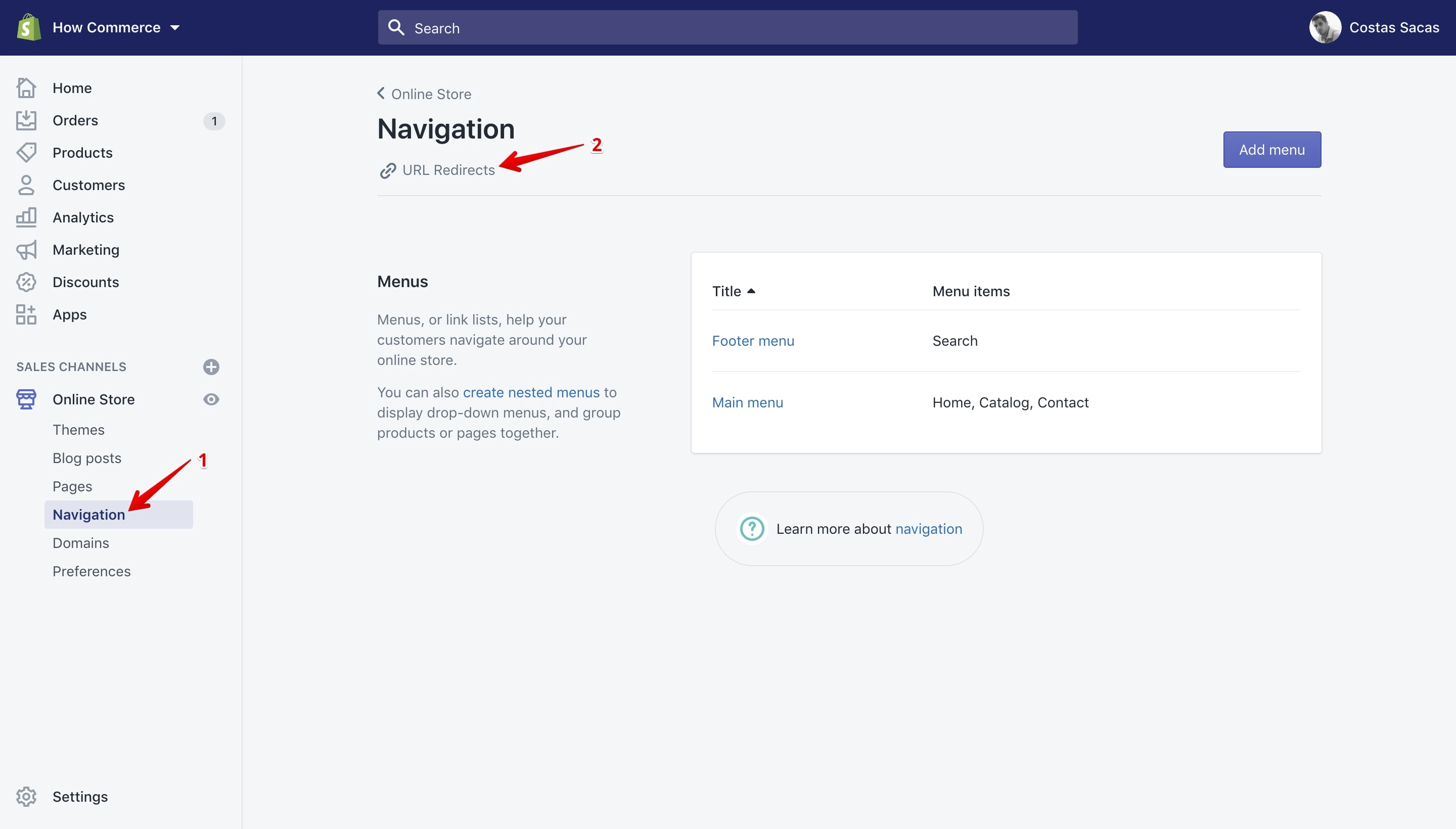The height and width of the screenshot is (829, 1456).
Task: Open the Marketing section
Action: (x=86, y=250)
